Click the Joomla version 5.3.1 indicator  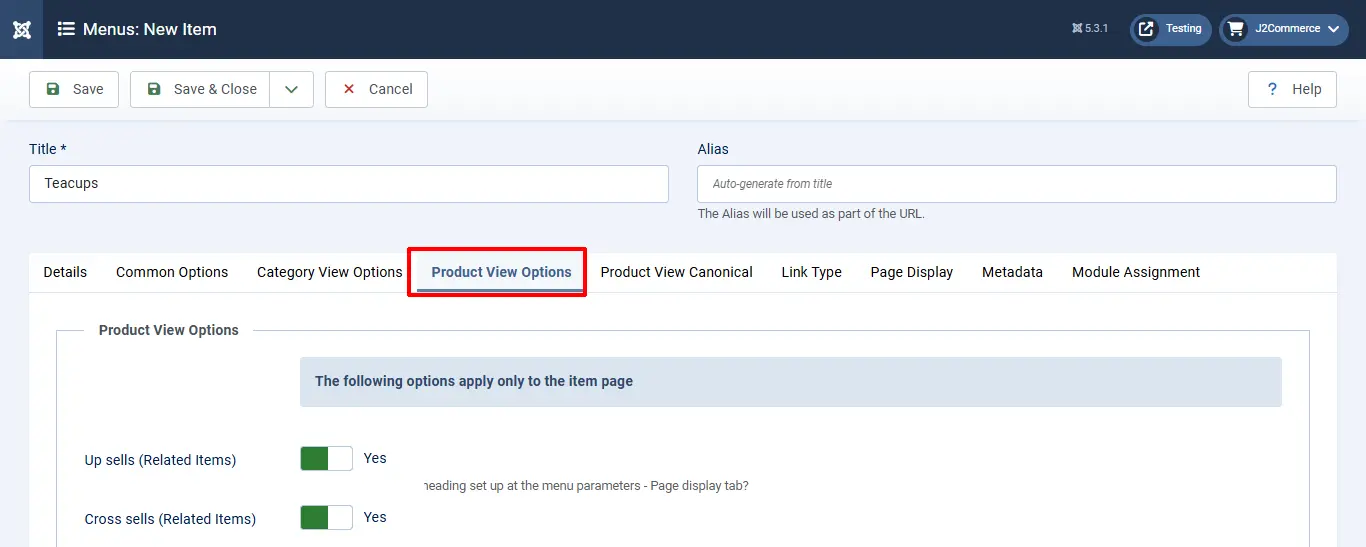[x=1089, y=29]
